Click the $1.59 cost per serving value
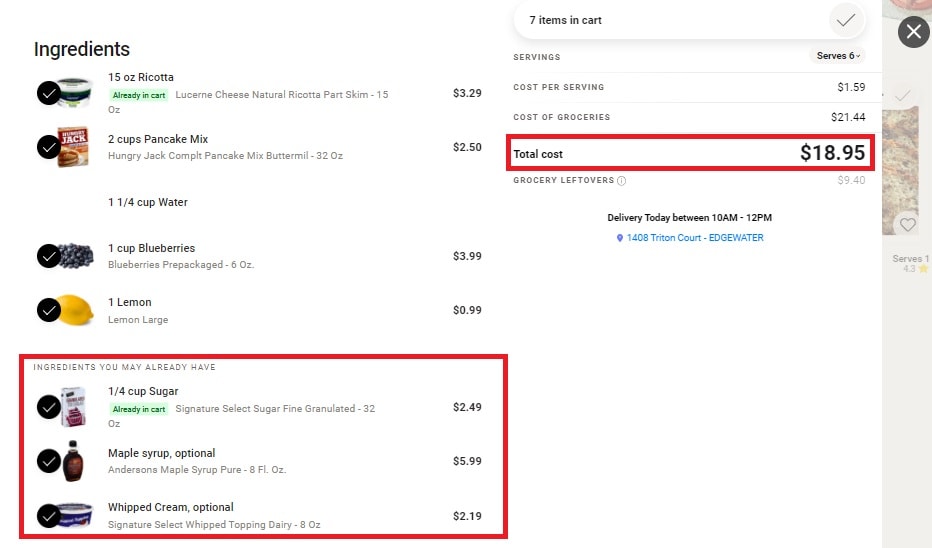The image size is (932, 548). (851, 87)
